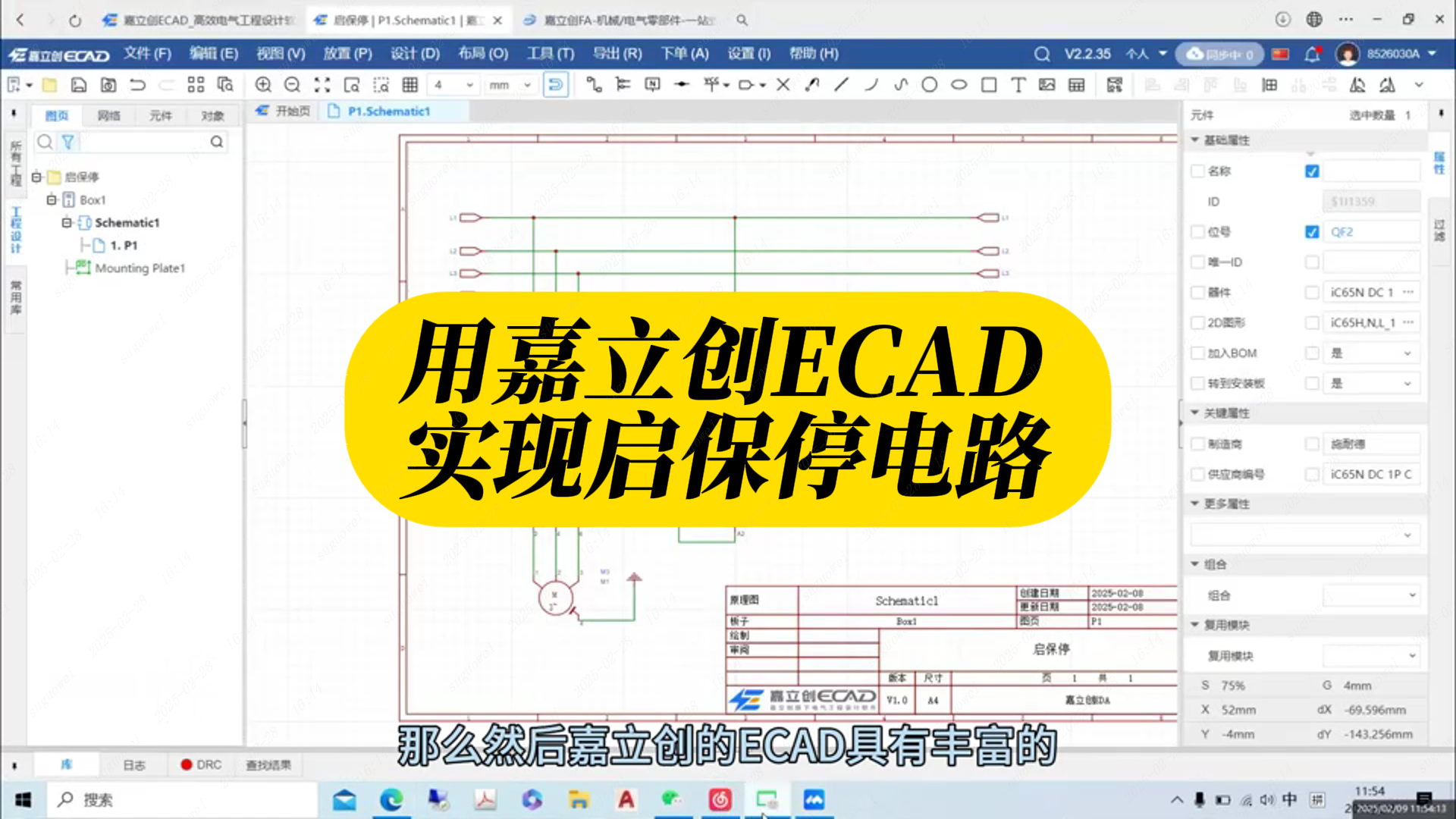Viewport: 1456px width, 819px height.
Task: Open the 工具 (T) menu
Action: [x=551, y=54]
